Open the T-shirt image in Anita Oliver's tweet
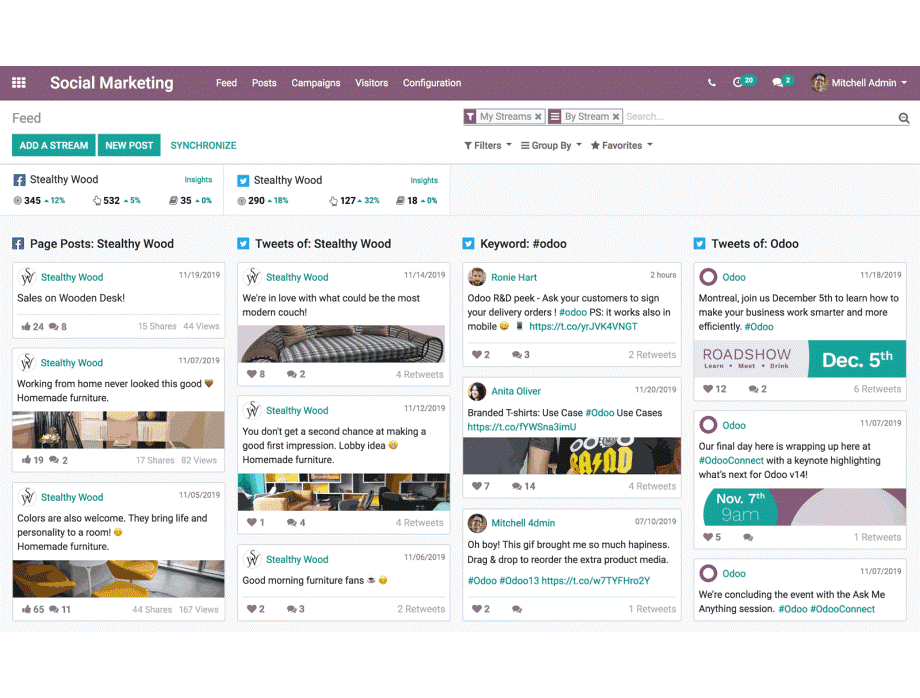Image resolution: width=920 pixels, height=698 pixels. [x=572, y=456]
